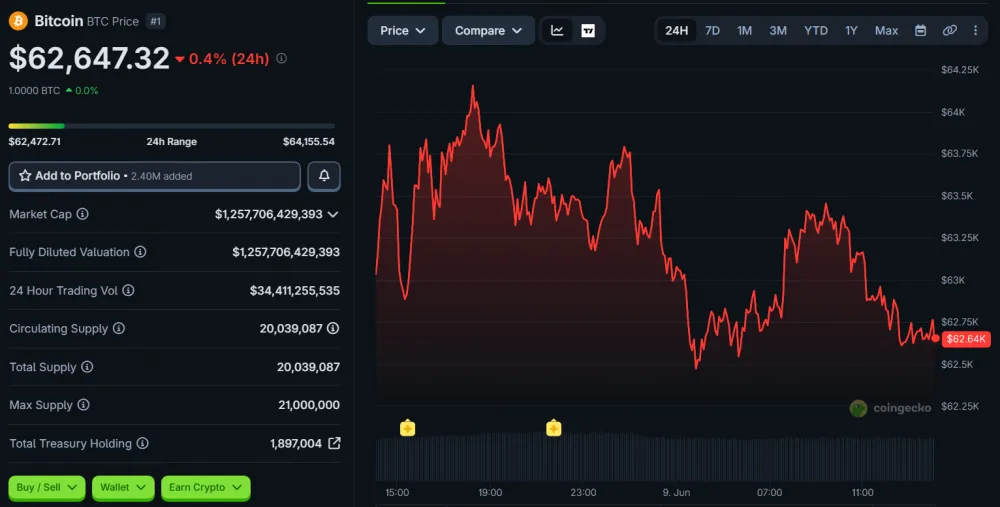
Task: Select the Max timeframe tab
Action: click(886, 31)
